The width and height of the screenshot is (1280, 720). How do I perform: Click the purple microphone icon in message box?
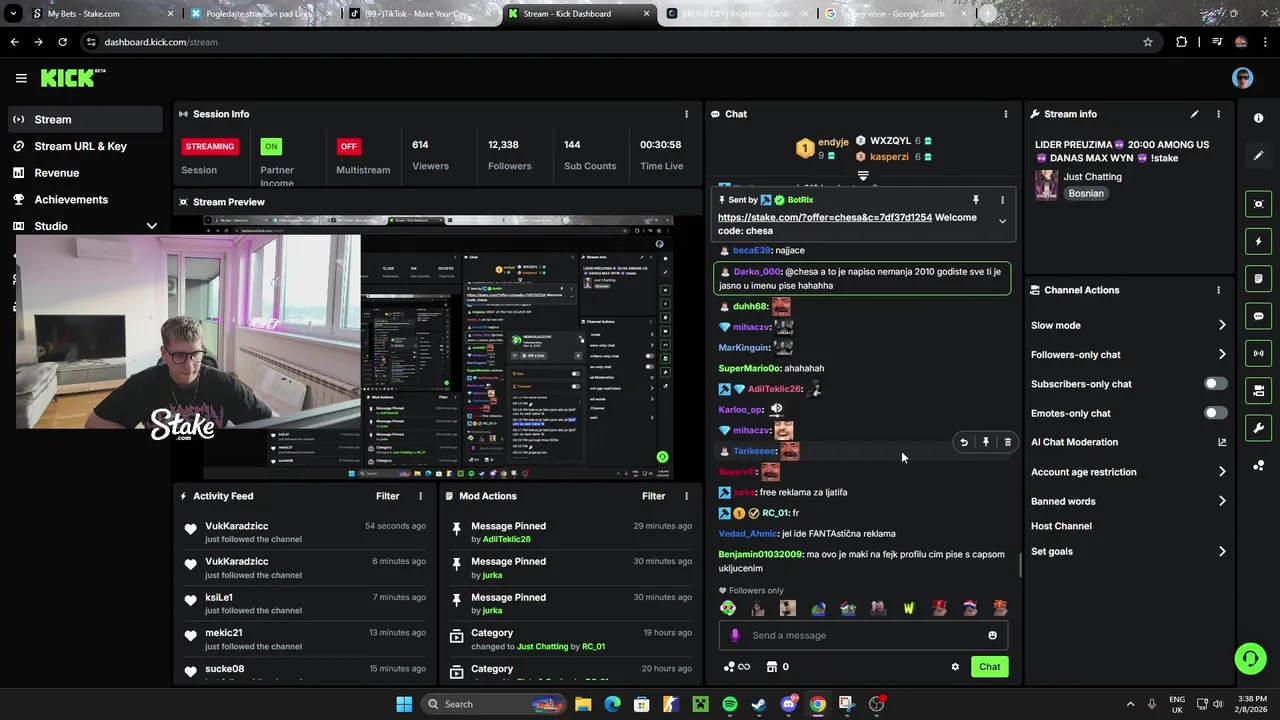point(735,635)
